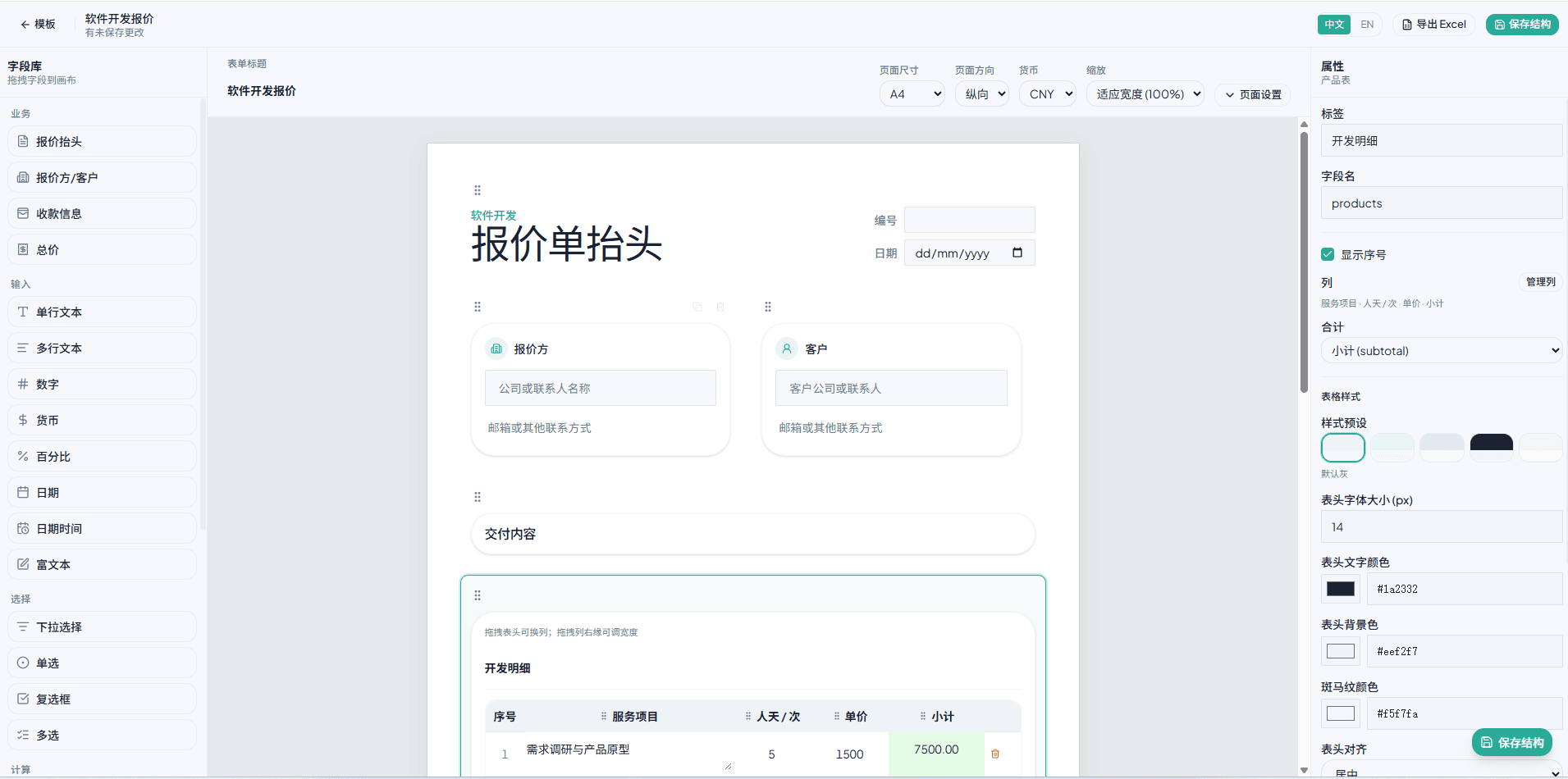
Task: Click the 管理列 button
Action: pos(1540,281)
